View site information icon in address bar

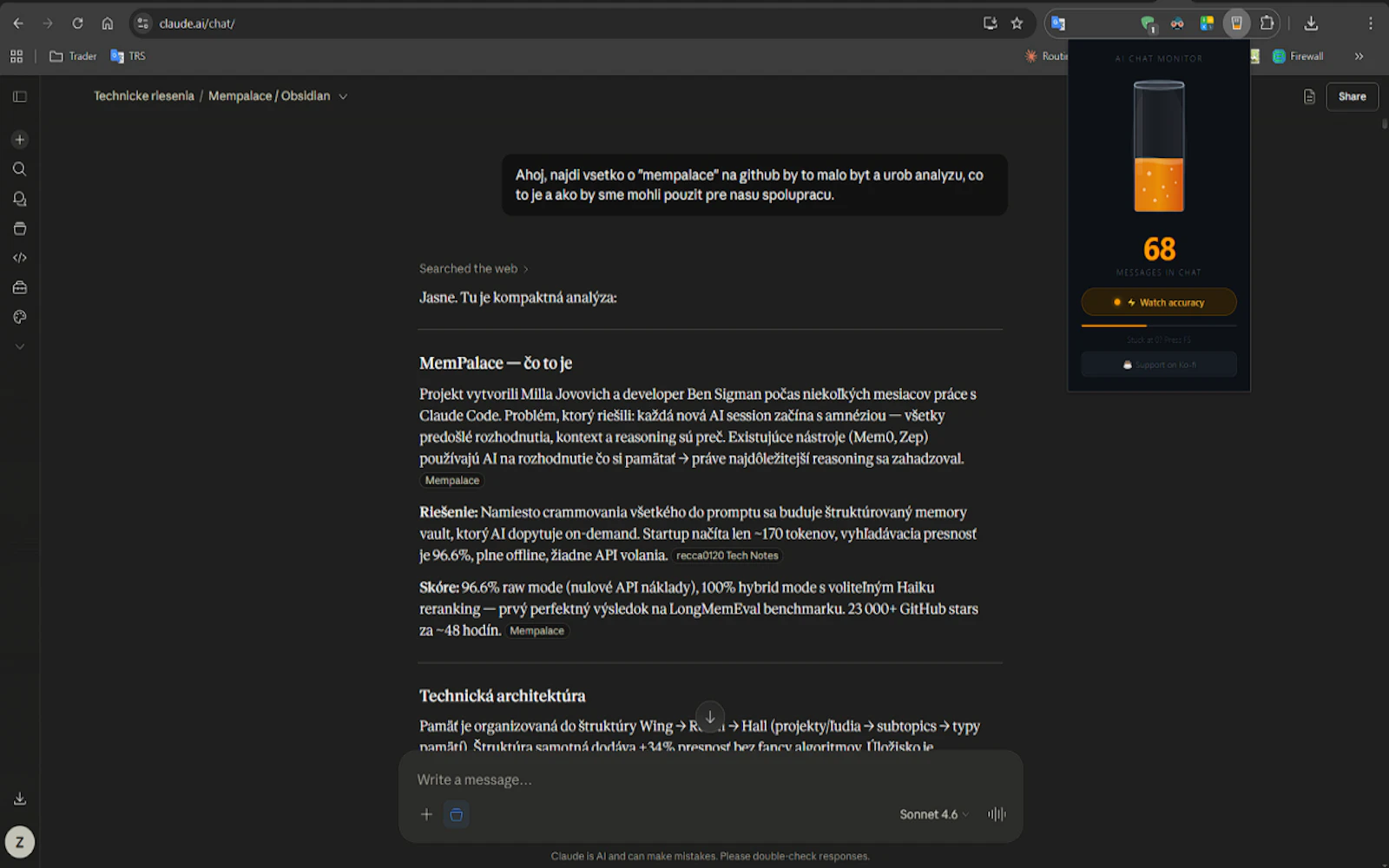(x=143, y=23)
